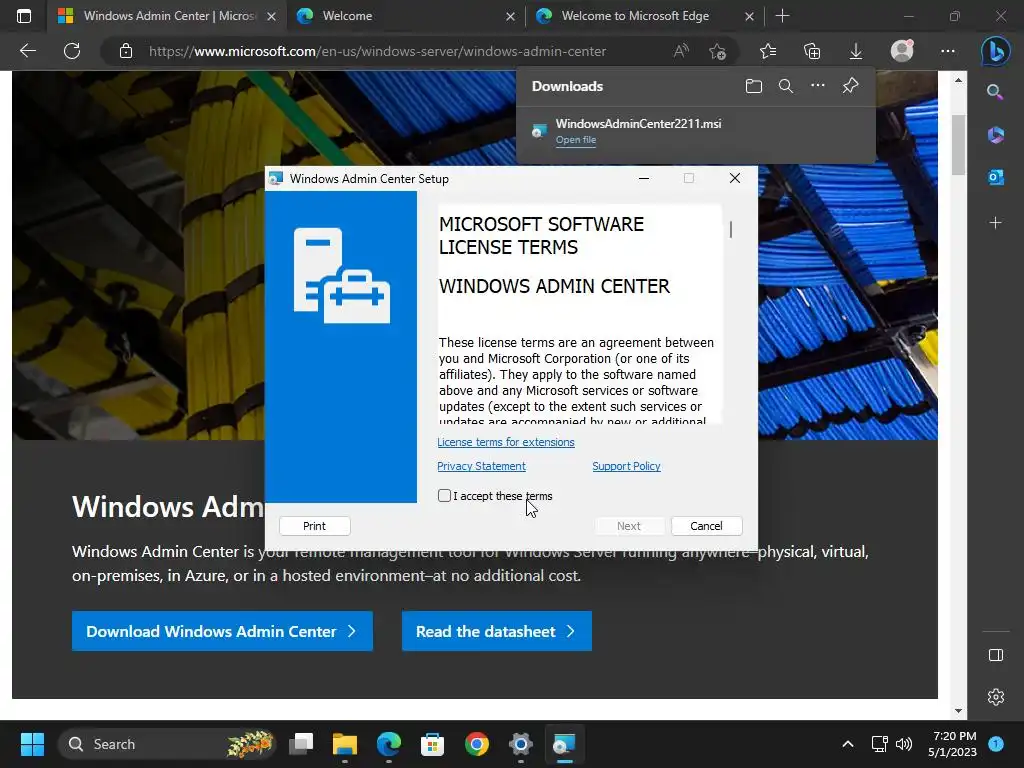Viewport: 1024px width, 768px height.
Task: View site information lock icon
Action: (x=126, y=51)
